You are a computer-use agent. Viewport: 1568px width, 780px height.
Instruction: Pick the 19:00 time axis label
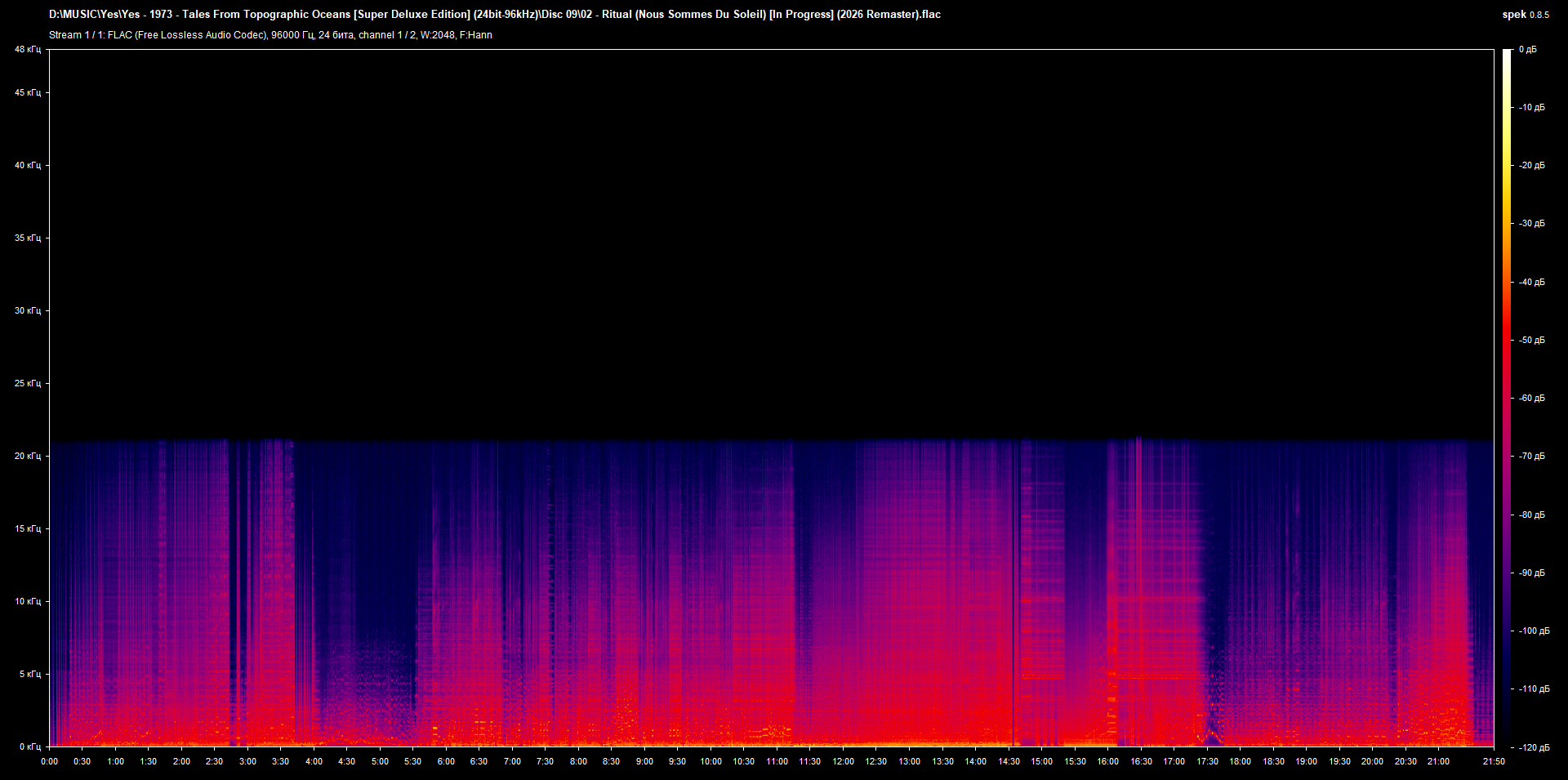[x=1307, y=761]
